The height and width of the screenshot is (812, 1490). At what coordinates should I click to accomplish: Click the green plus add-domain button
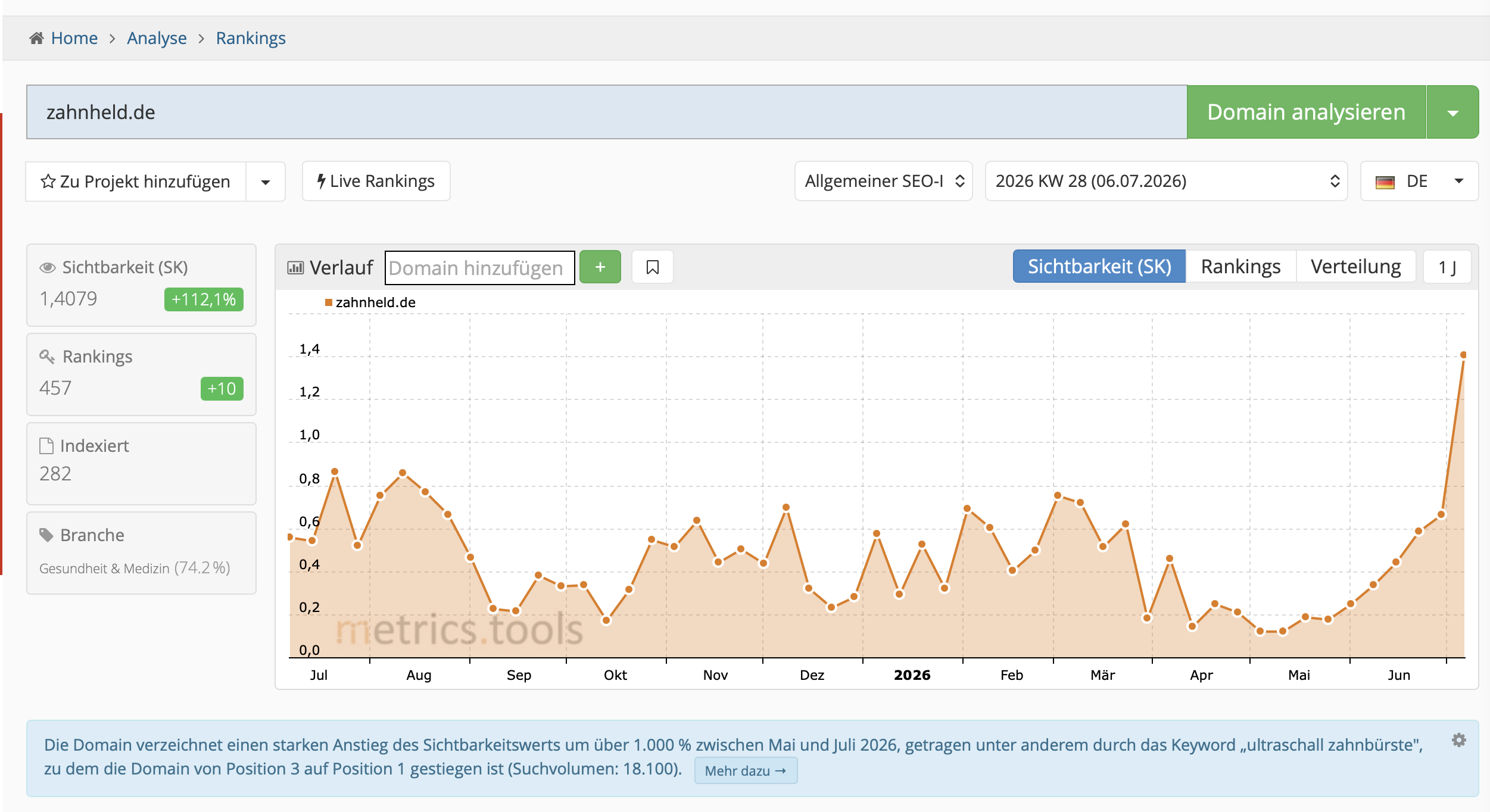[x=600, y=267]
